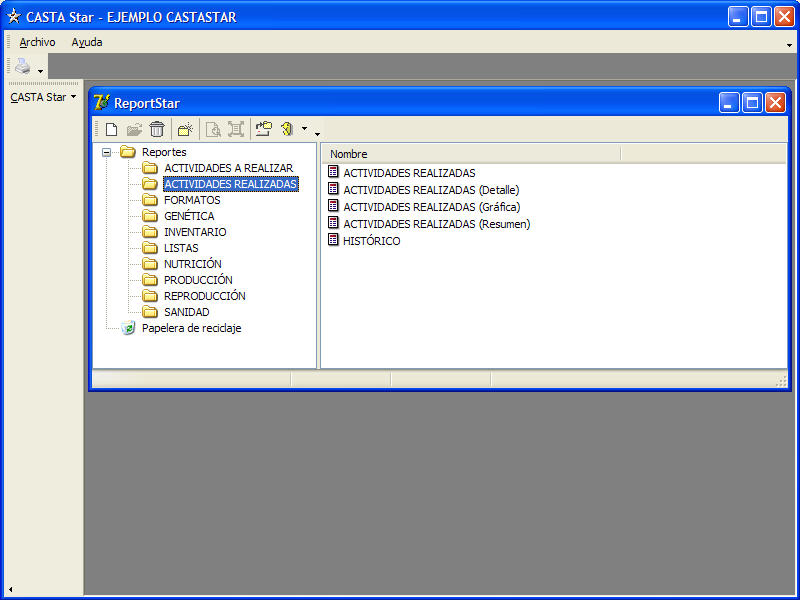
Task: Collapse the Reportes tree node
Action: [x=106, y=152]
